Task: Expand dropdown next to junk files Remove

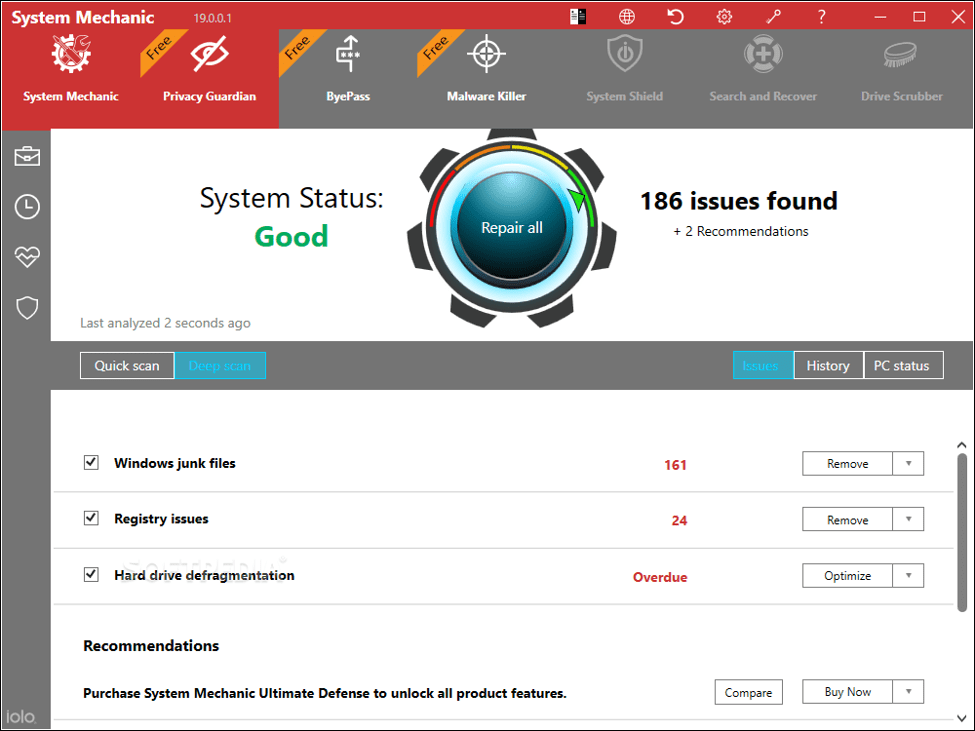Action: [908, 464]
